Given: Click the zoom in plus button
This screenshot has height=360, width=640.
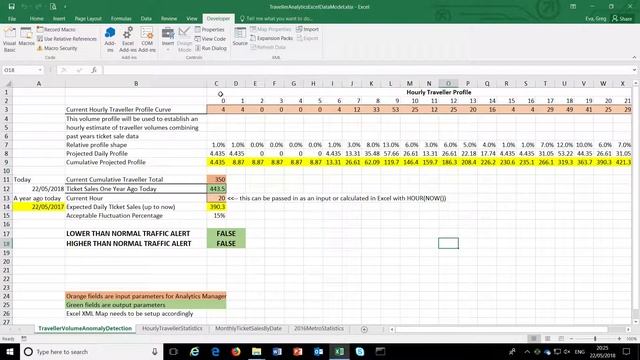Looking at the screenshot, I should point(619,338).
